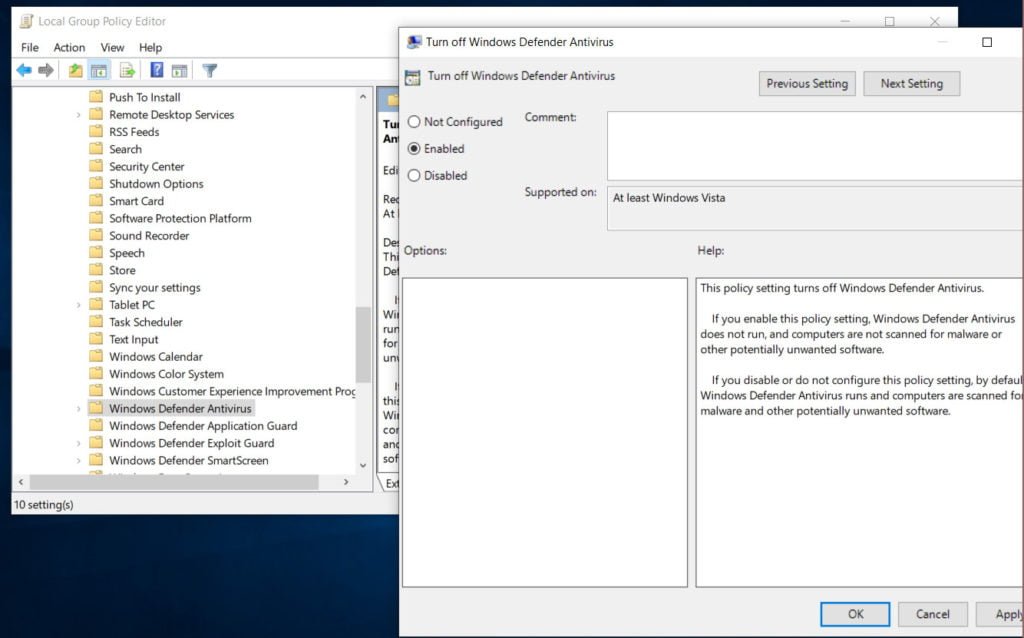This screenshot has width=1024, height=638.
Task: Click the Back arrow in Group Policy toolbar
Action: point(24,70)
